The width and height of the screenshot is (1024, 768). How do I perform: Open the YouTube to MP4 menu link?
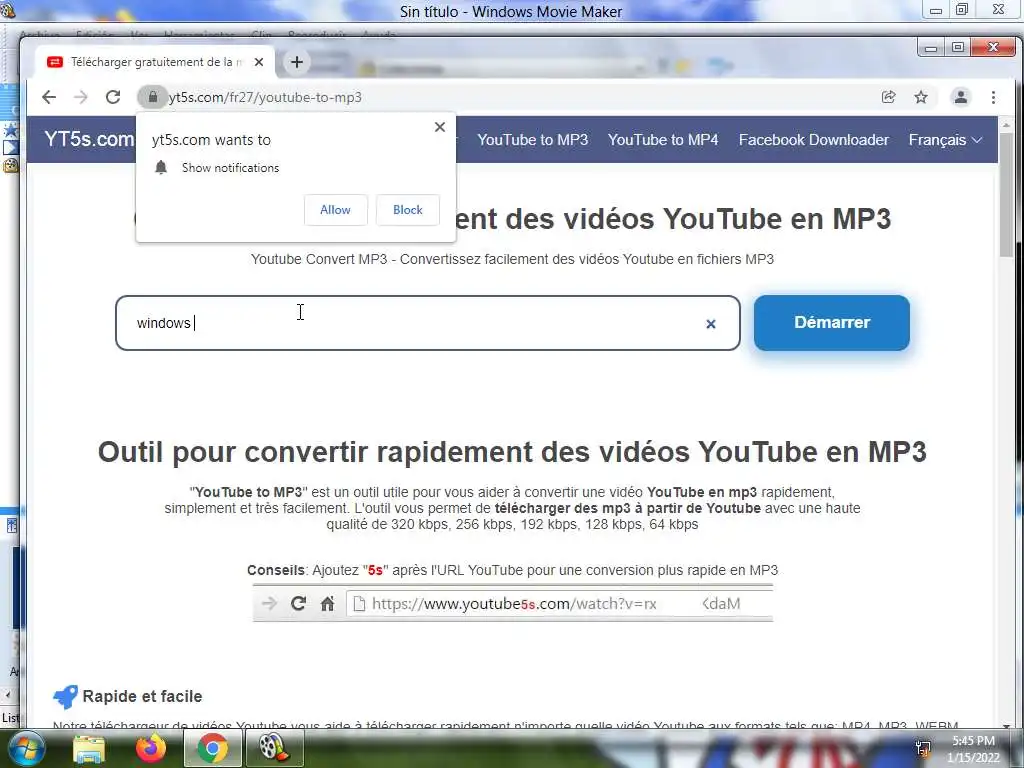[x=663, y=140]
